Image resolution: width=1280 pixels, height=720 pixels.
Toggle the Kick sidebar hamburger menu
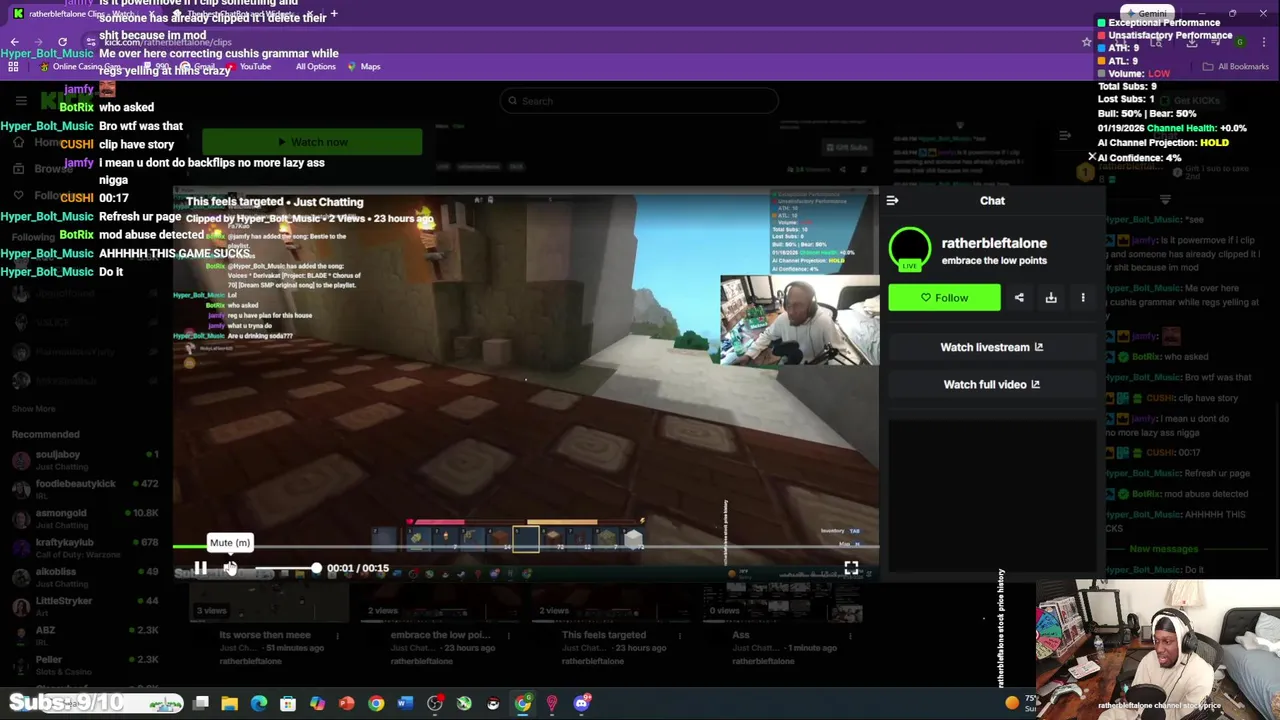click(x=21, y=101)
